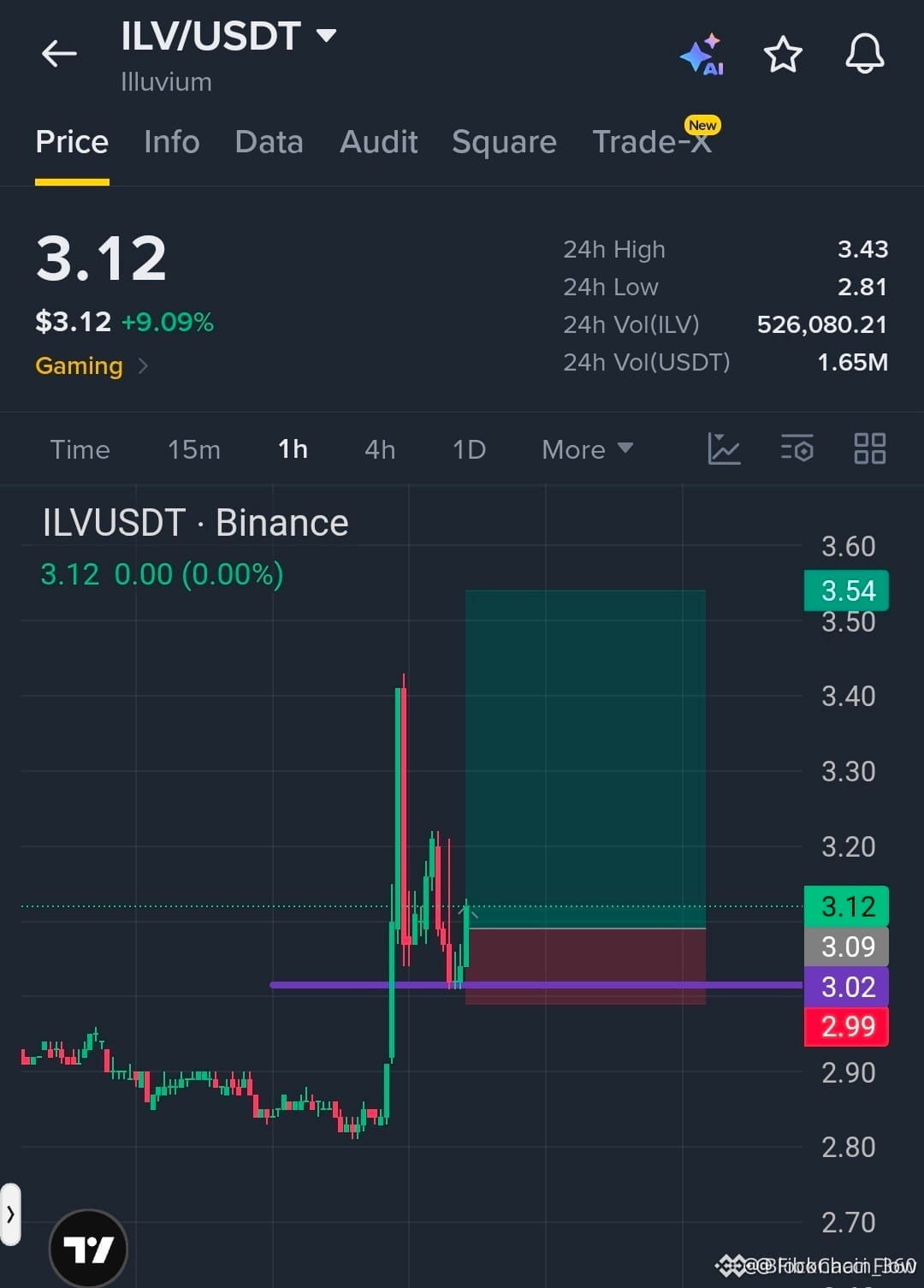Tap the 24h Vol(USDT) value 1.65M
Screen dimensions: 924x1288
pos(852,362)
